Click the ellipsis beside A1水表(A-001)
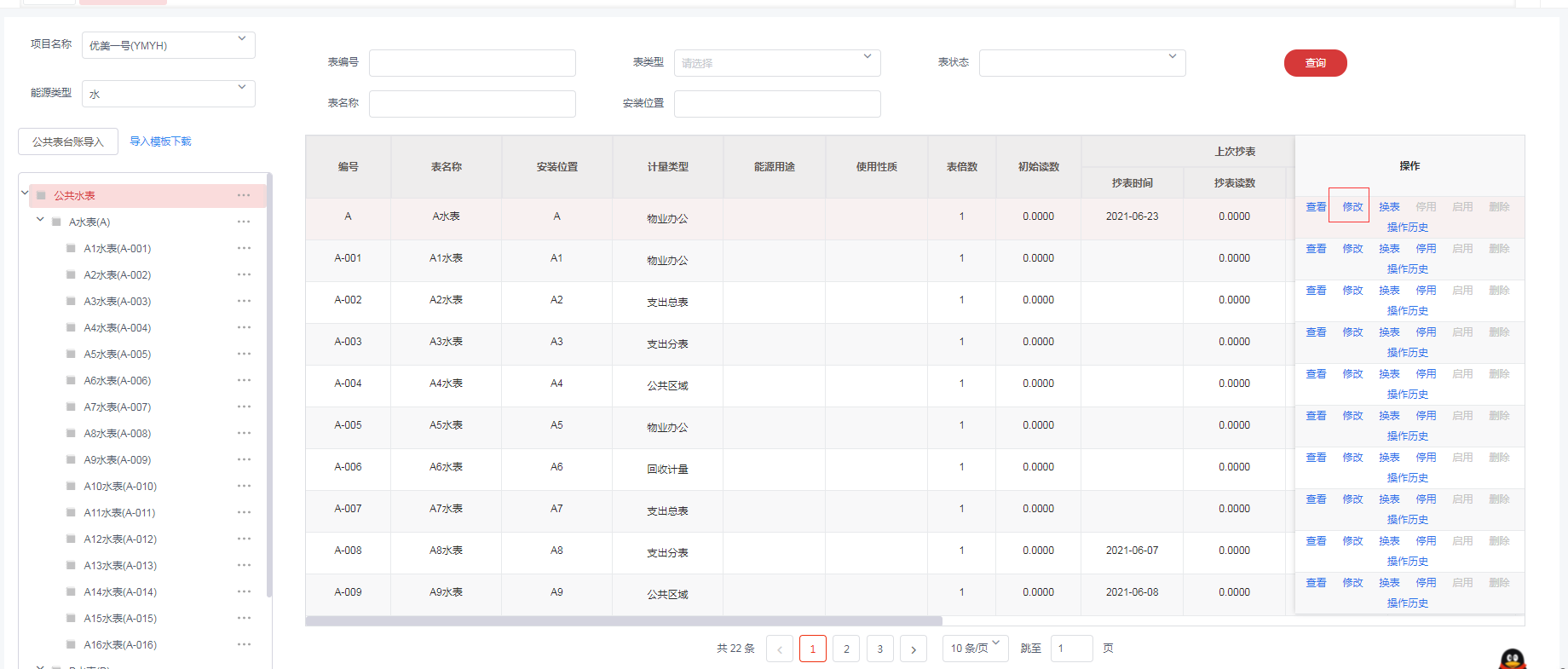Viewport: 1568px width, 669px height. [x=244, y=248]
